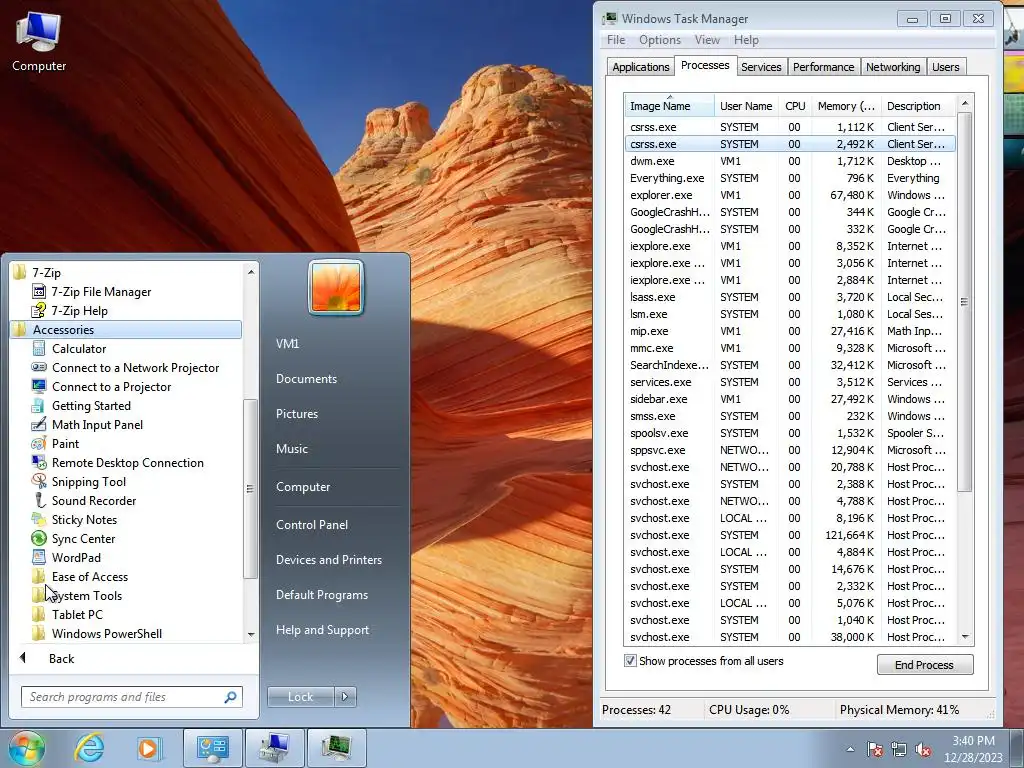Viewport: 1024px width, 768px height.
Task: Open Remote Desktop Connection
Action: (127, 462)
